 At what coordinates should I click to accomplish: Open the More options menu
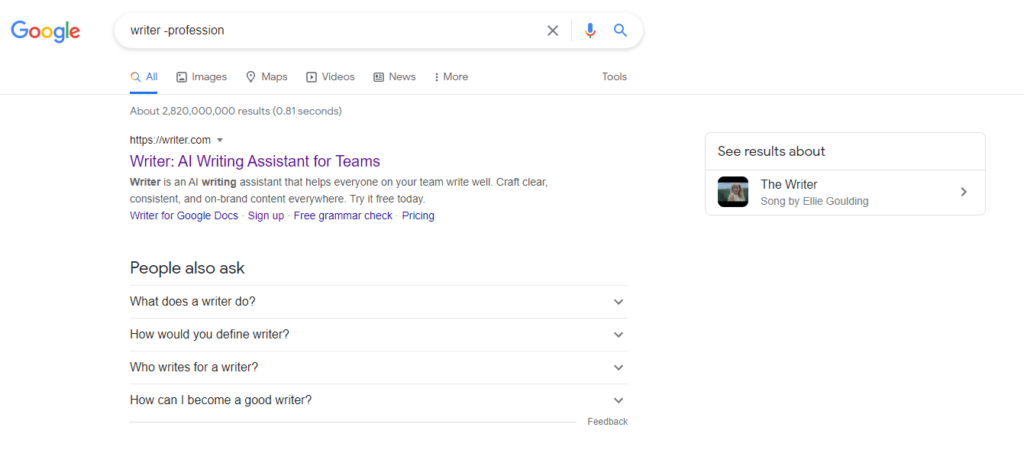point(451,77)
